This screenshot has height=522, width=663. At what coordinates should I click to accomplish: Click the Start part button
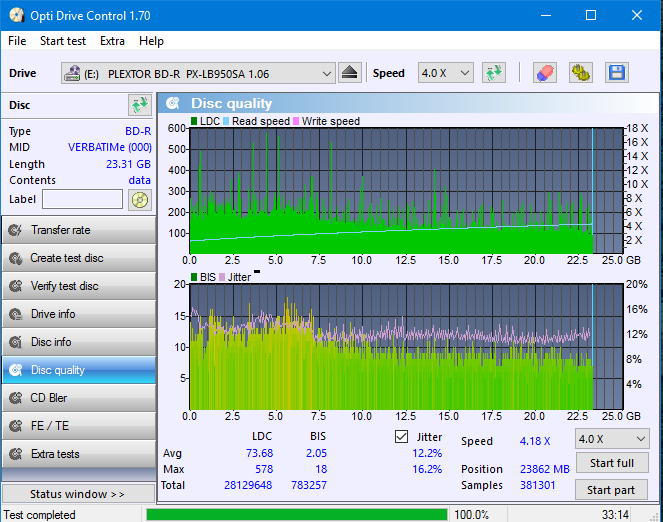click(x=612, y=490)
